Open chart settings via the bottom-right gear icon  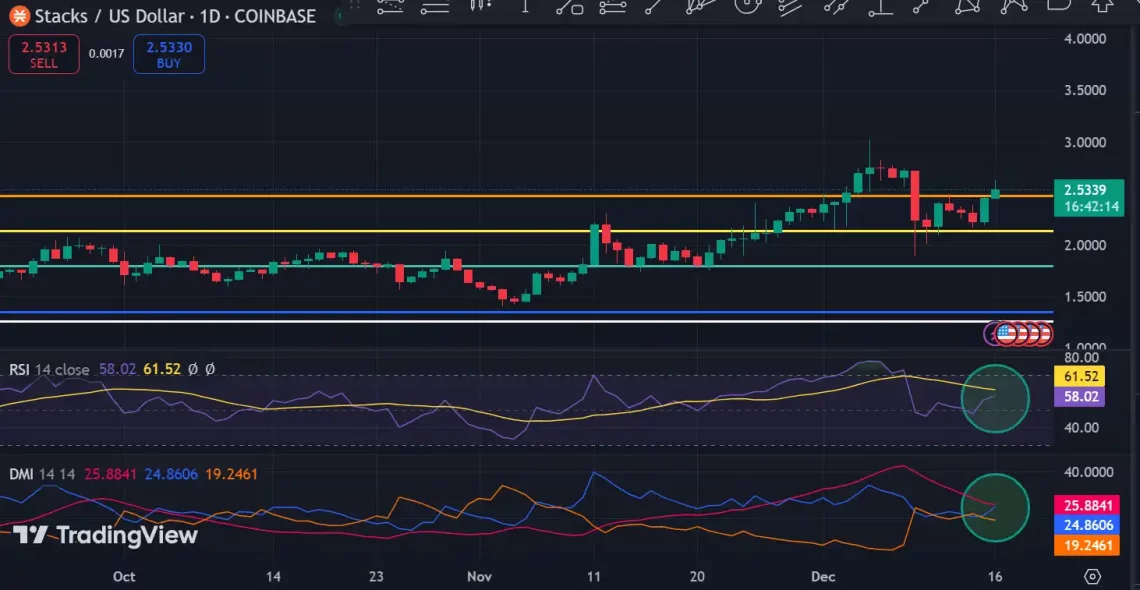1090,576
